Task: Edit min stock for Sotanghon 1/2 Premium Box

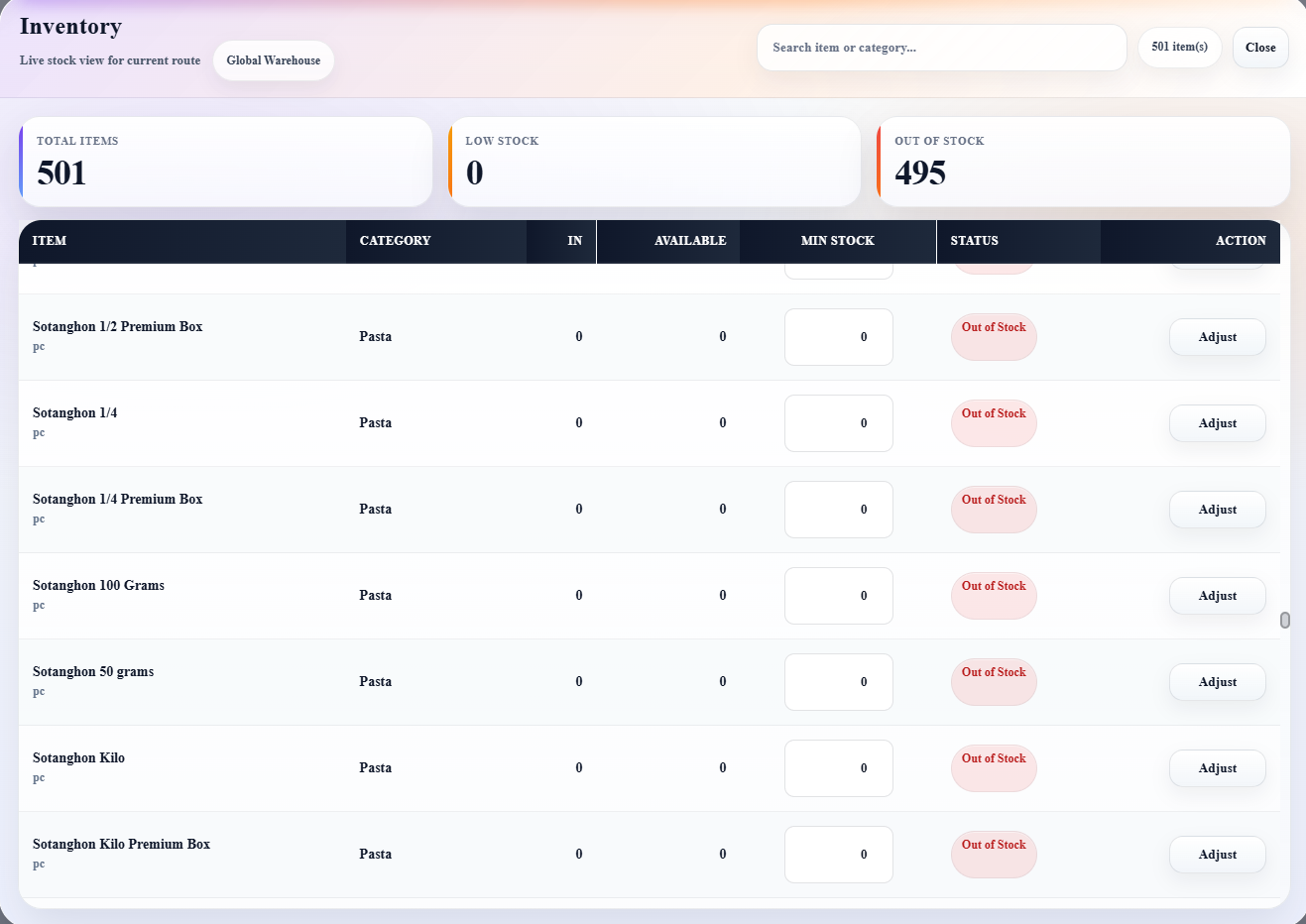Action: point(839,337)
